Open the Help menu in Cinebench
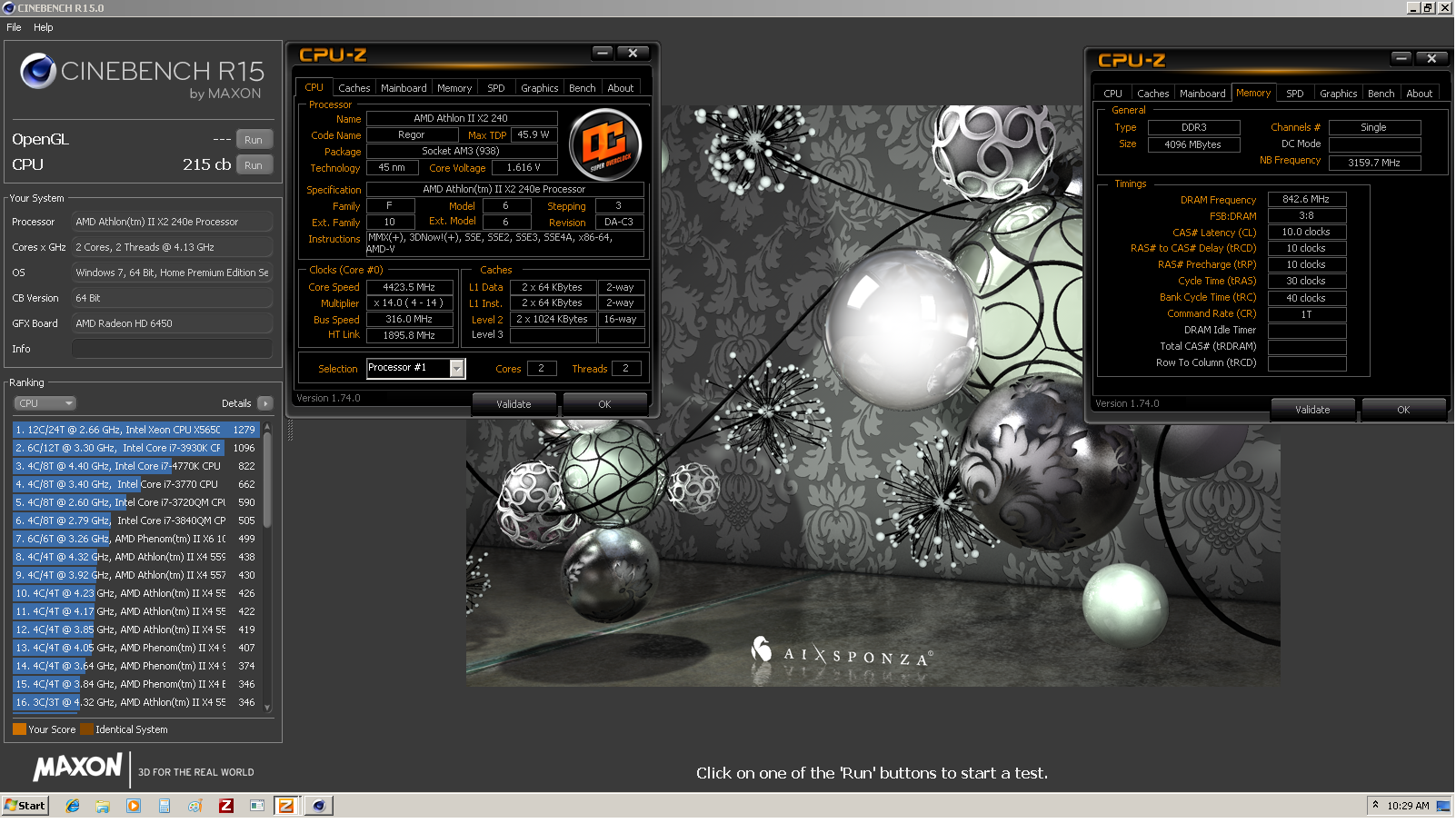Image resolution: width=1456 pixels, height=823 pixels. (x=44, y=27)
